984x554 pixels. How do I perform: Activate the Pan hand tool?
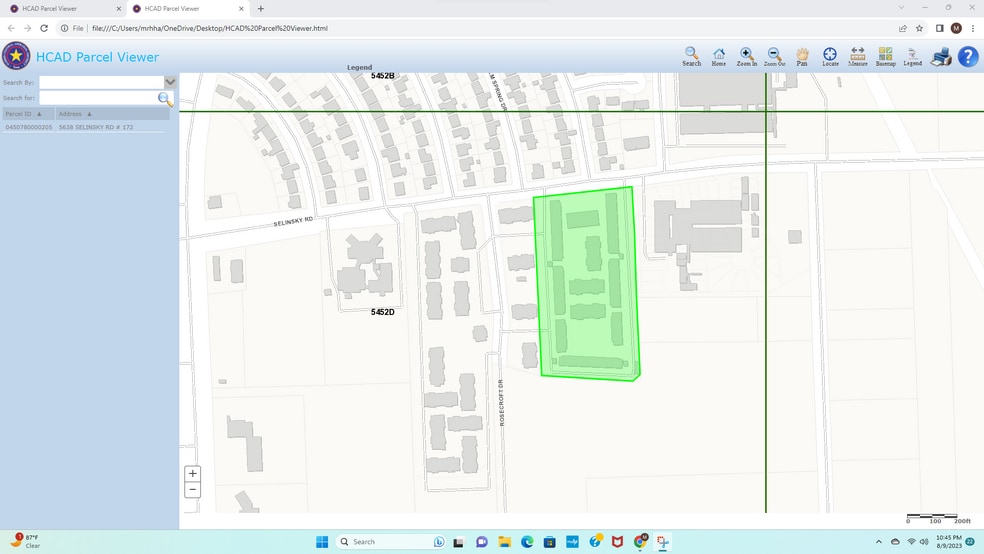(802, 55)
